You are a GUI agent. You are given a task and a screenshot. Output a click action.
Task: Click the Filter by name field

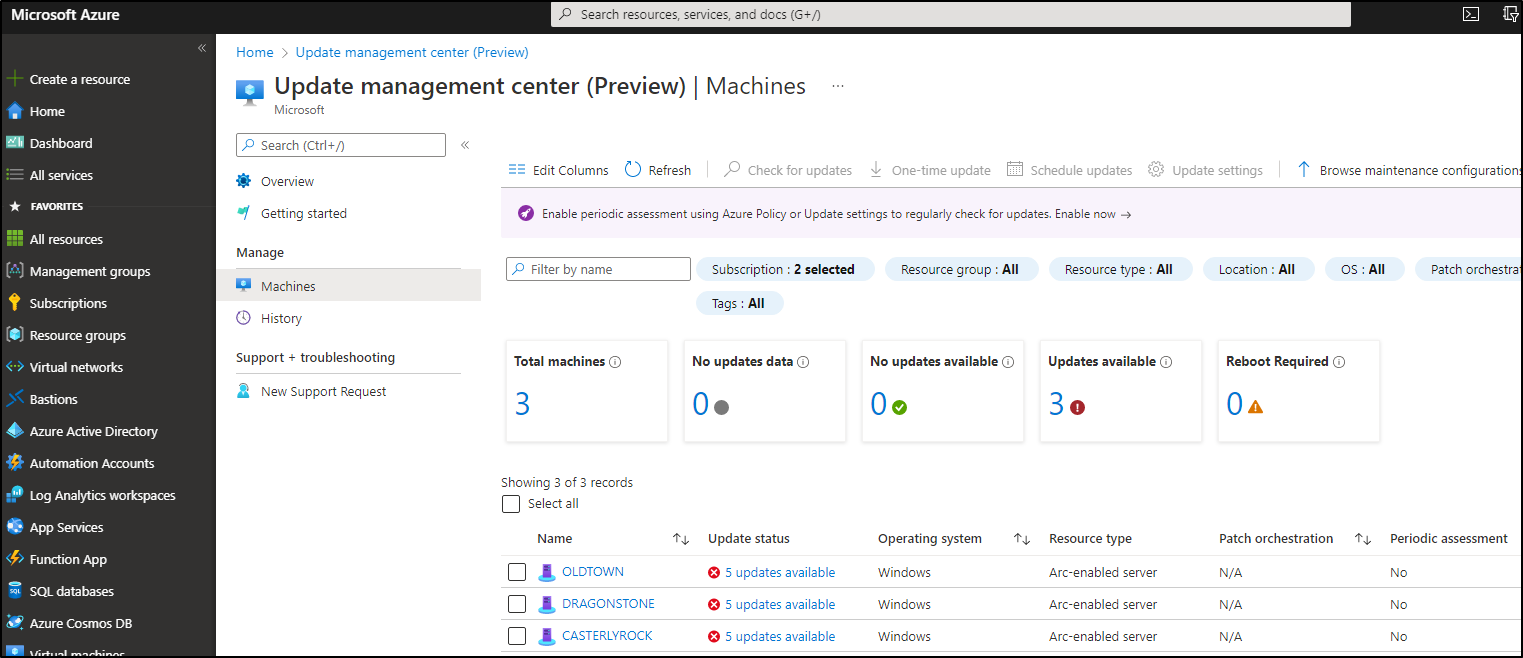[x=598, y=269]
